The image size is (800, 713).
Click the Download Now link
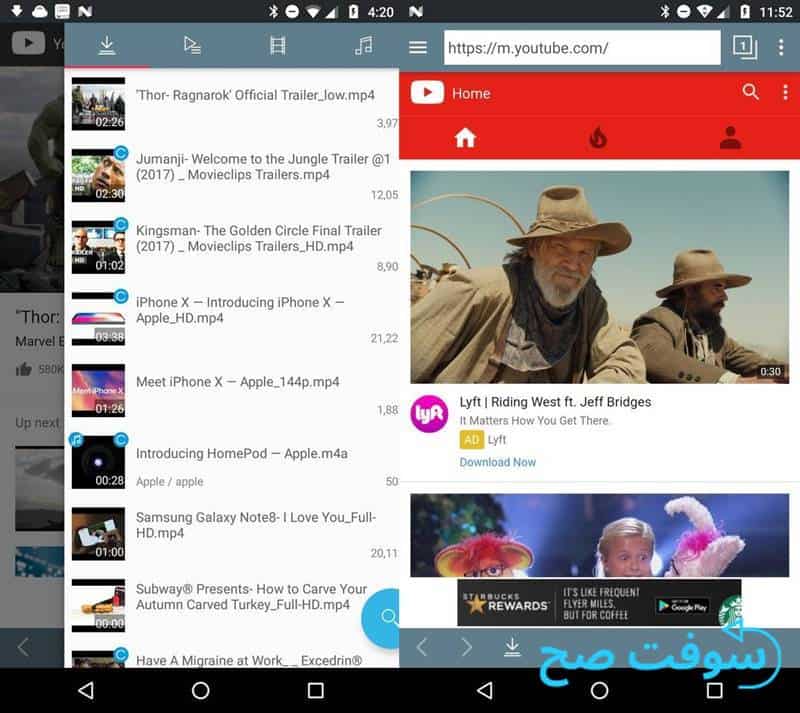point(497,462)
